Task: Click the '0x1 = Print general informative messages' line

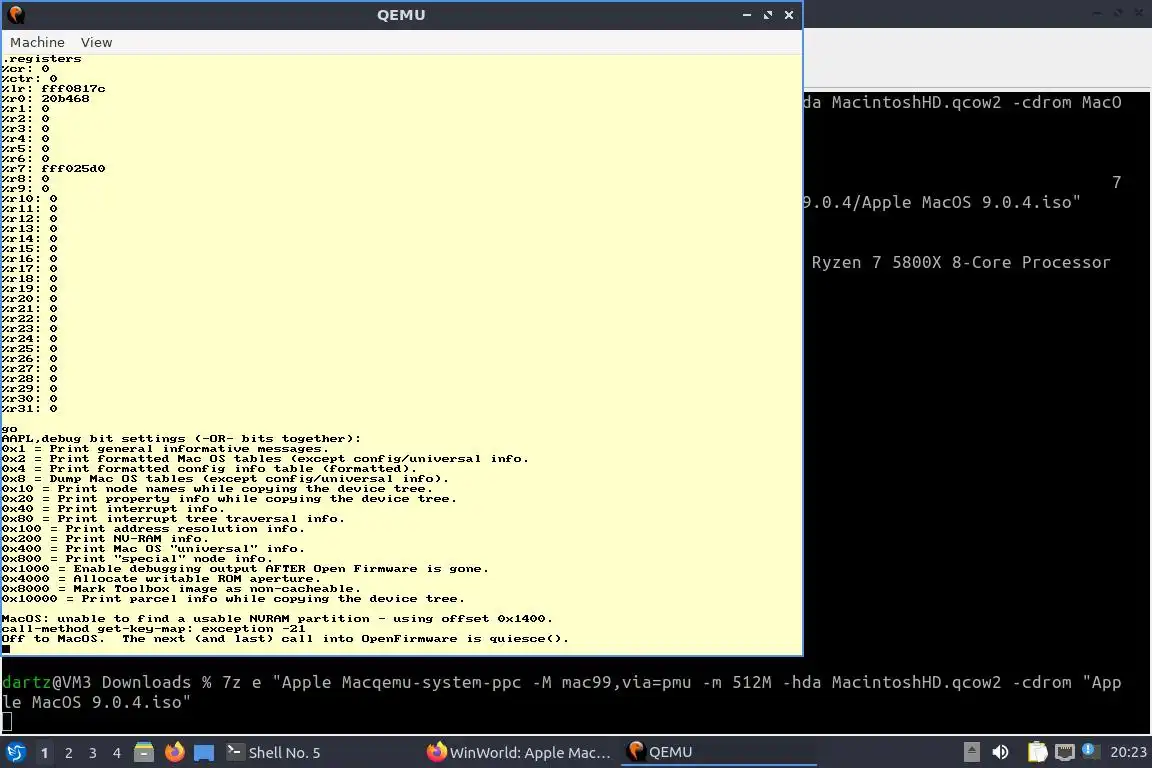Action: point(165,449)
